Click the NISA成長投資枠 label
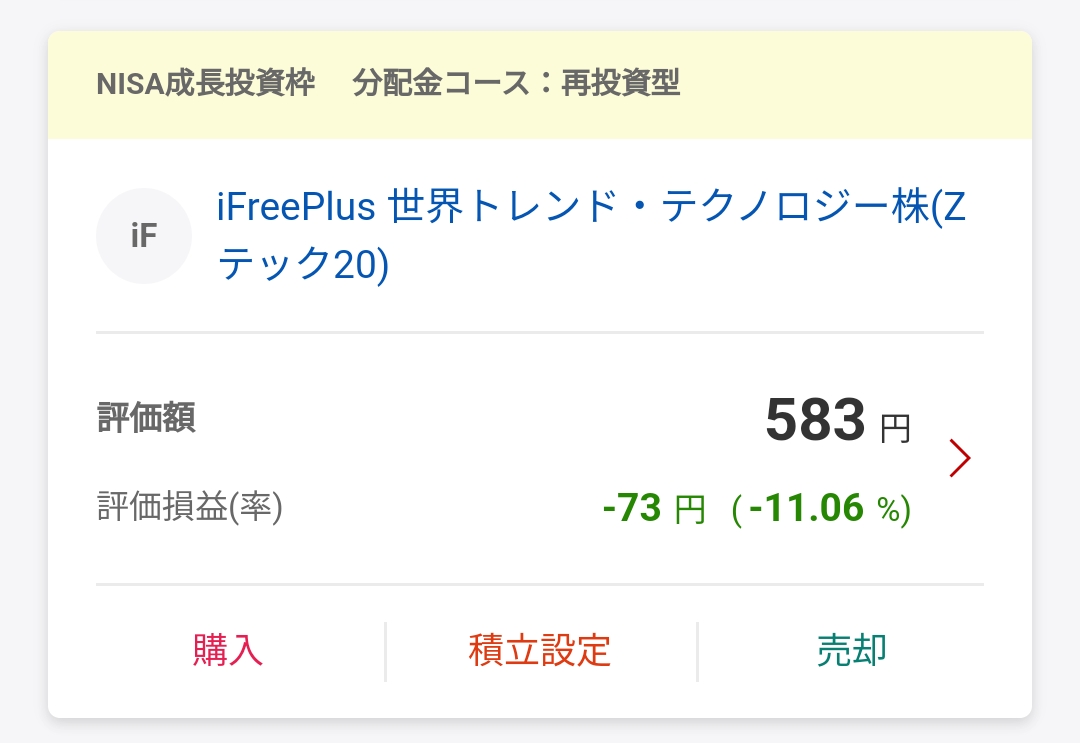Screen dimensions: 1080x743 206,83
